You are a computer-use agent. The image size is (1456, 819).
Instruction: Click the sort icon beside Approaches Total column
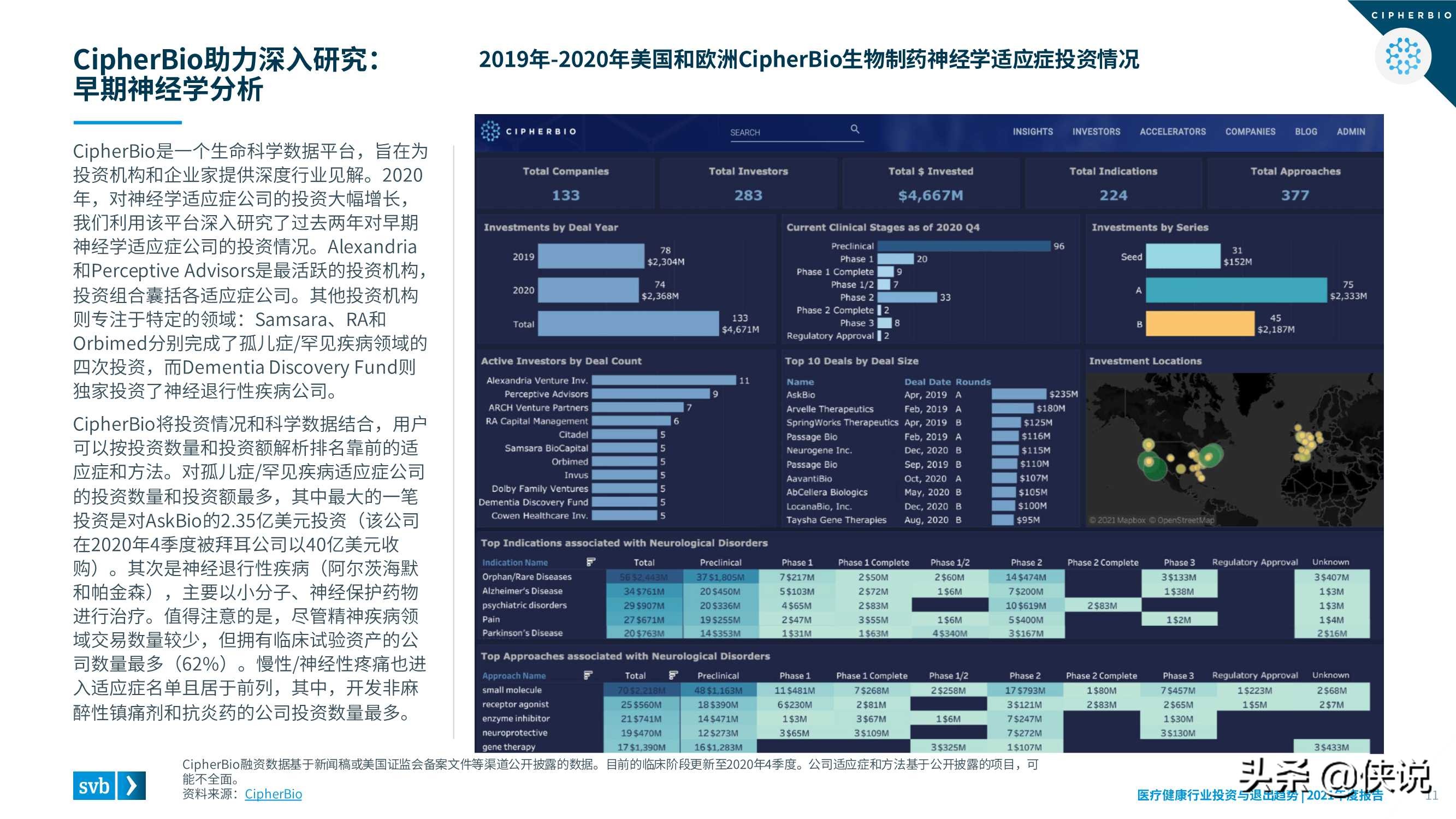[x=673, y=675]
